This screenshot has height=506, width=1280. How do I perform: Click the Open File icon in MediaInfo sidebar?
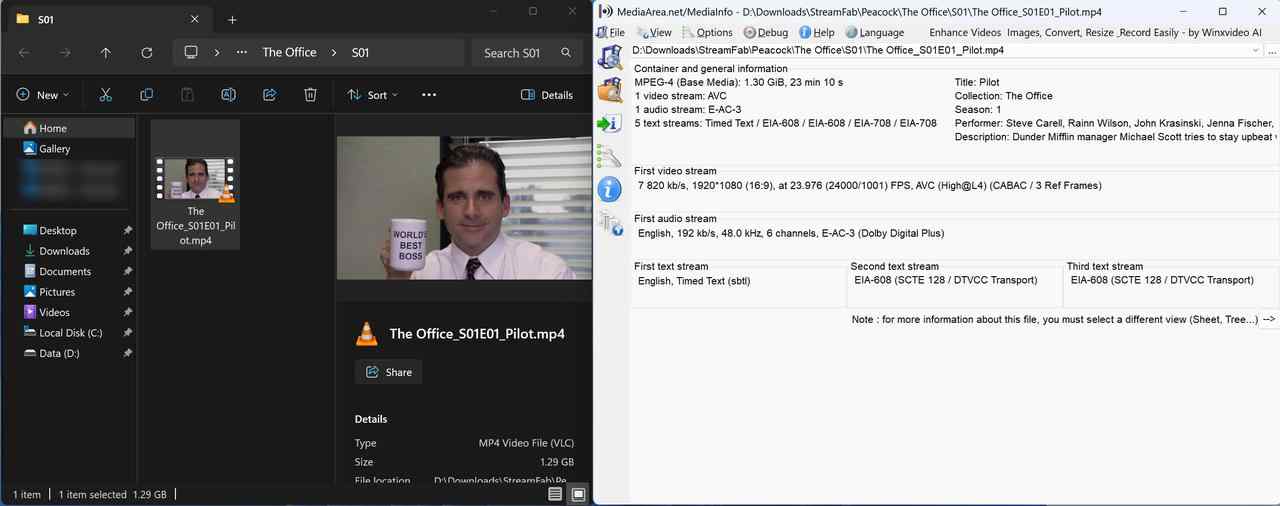(x=609, y=56)
